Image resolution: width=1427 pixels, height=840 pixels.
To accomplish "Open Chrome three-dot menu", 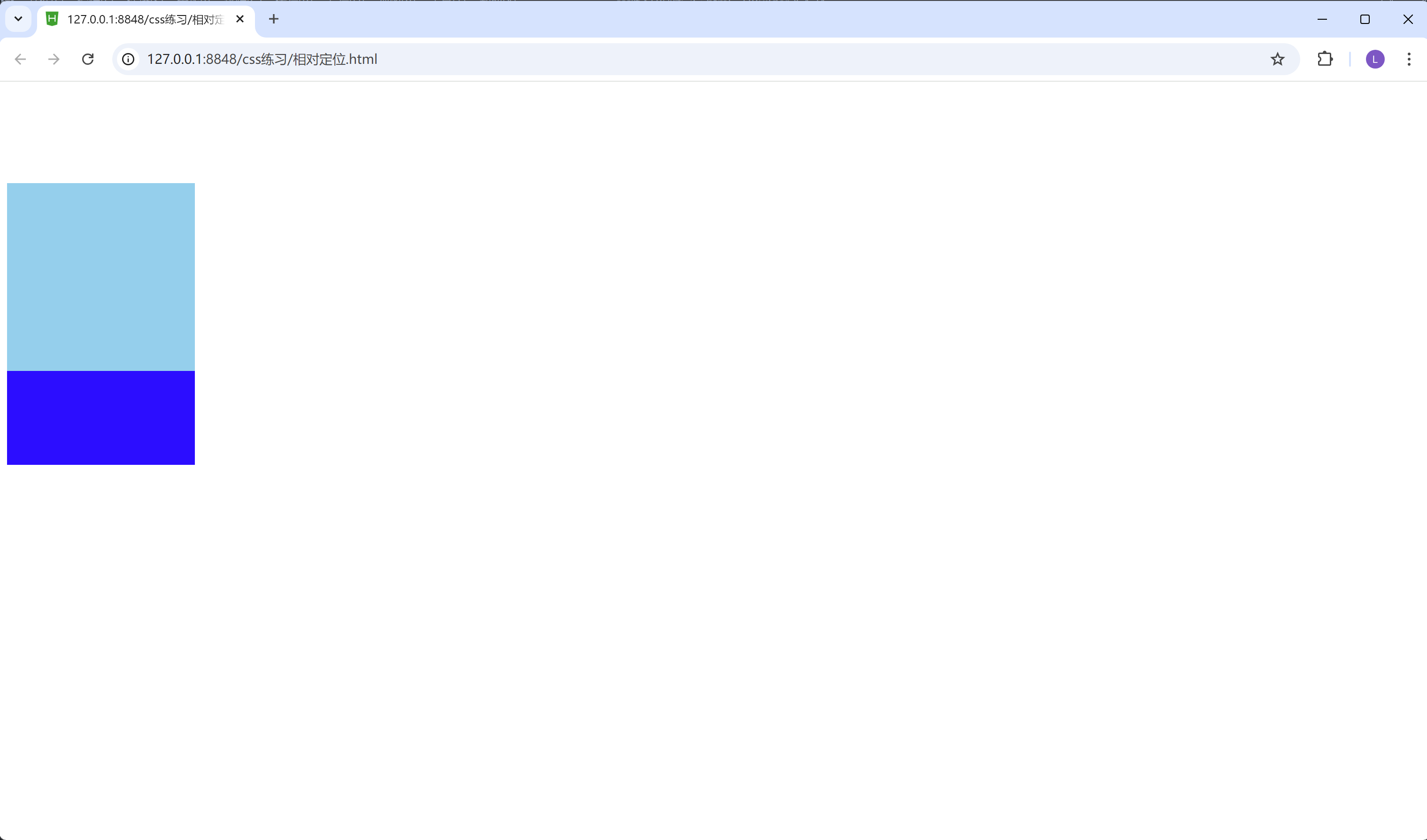I will point(1409,59).
